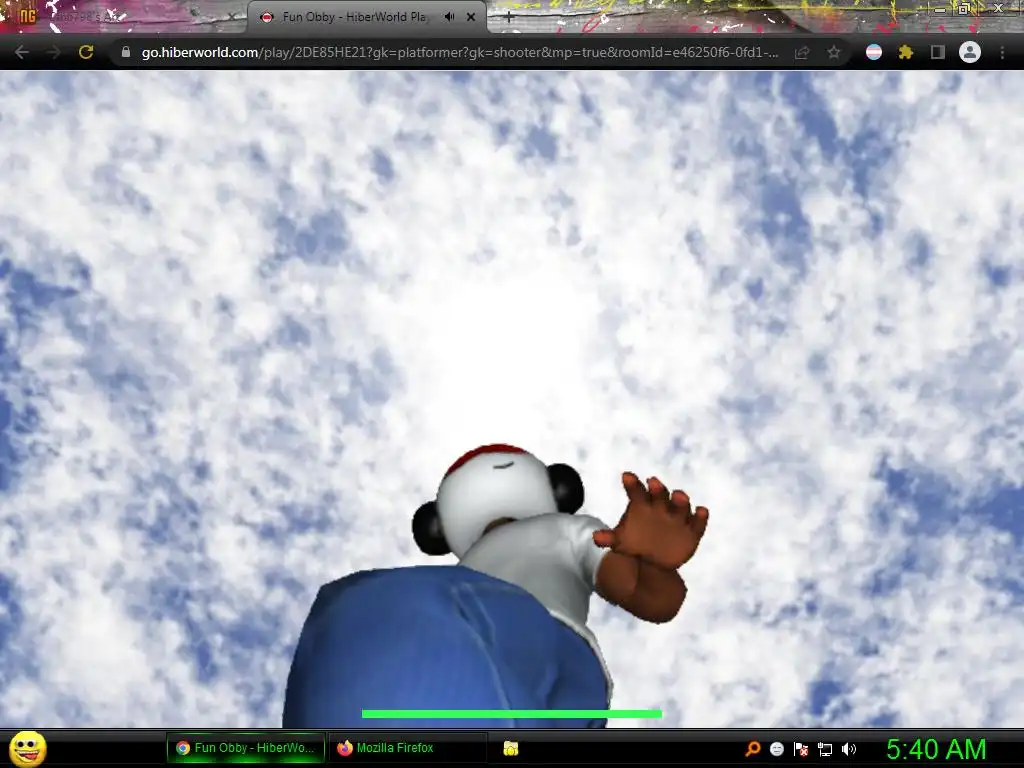
Task: Switch to Mozilla Firefox taskbar window
Action: pyautogui.click(x=408, y=748)
